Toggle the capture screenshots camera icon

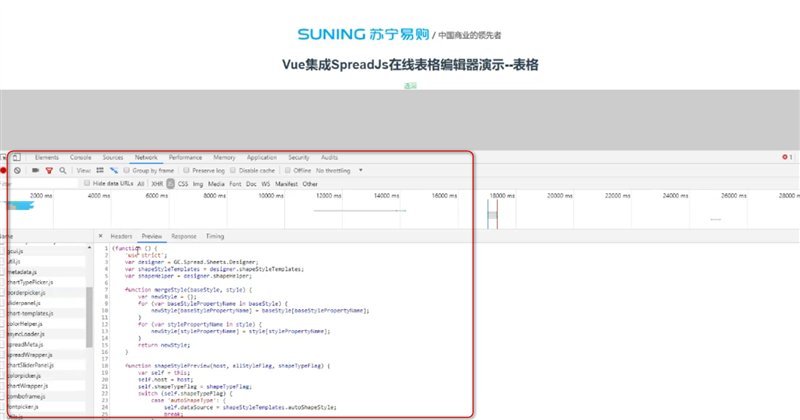click(x=35, y=171)
